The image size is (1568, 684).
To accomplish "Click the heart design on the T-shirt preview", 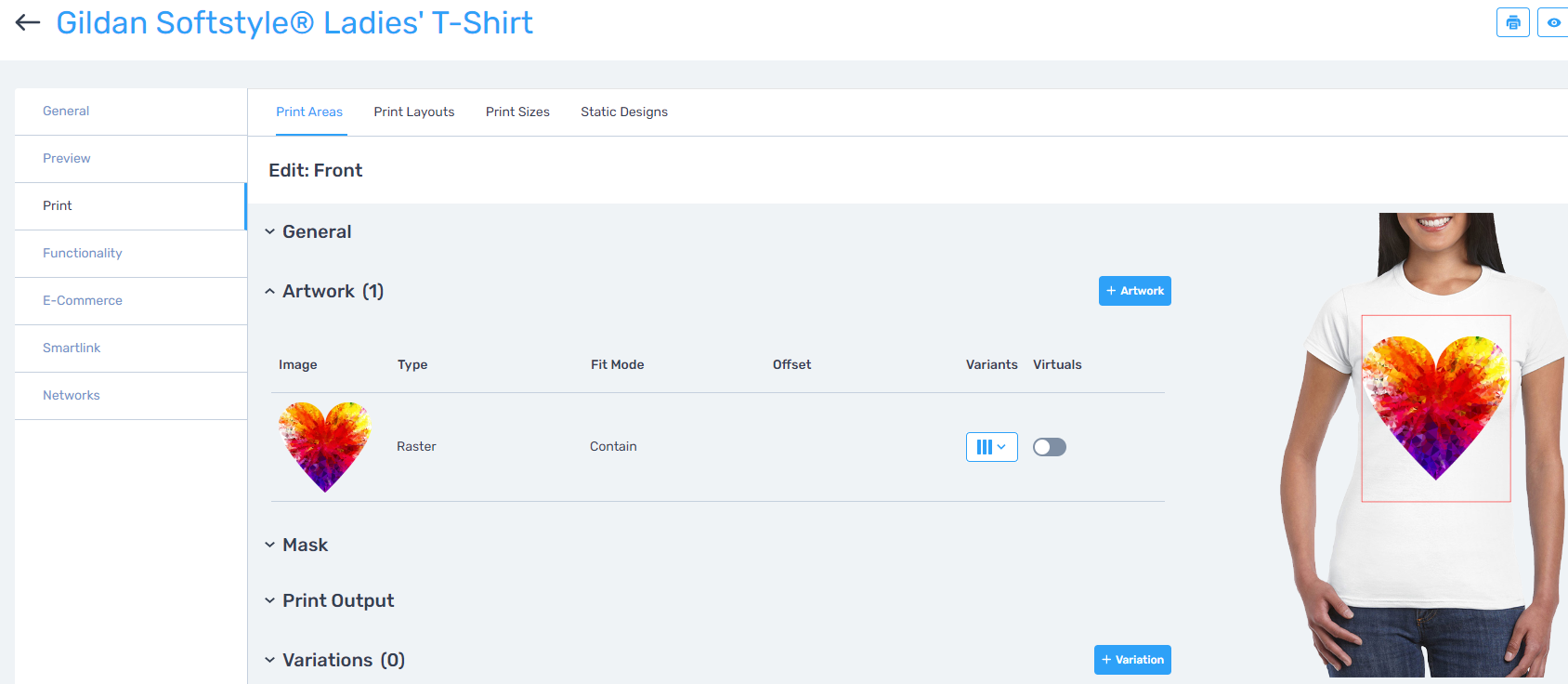I will click(x=1436, y=407).
